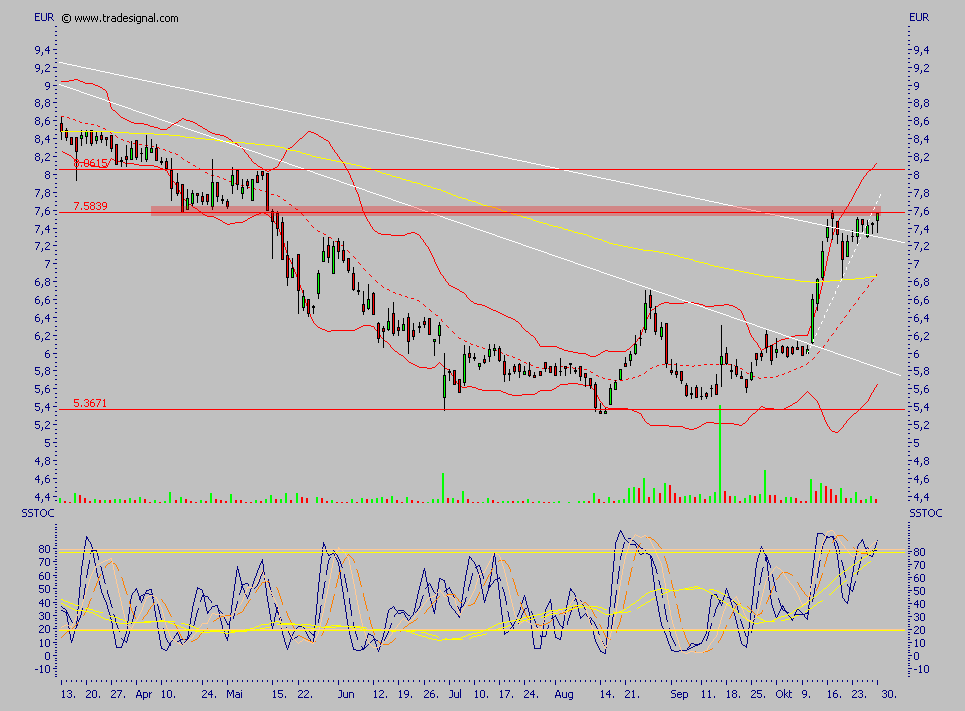
Task: Select the 7.5839 resistance level label
Action: [x=91, y=206]
